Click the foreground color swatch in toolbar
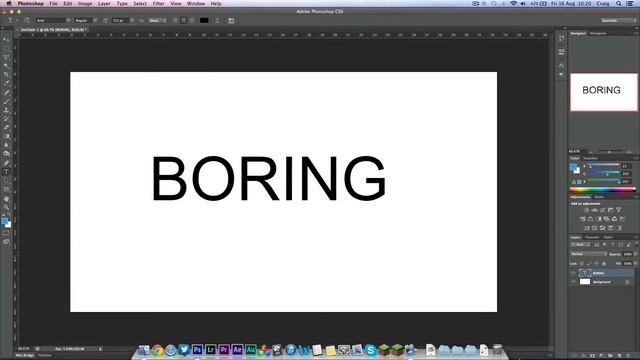This screenshot has height=360, width=640. pyautogui.click(x=4, y=221)
